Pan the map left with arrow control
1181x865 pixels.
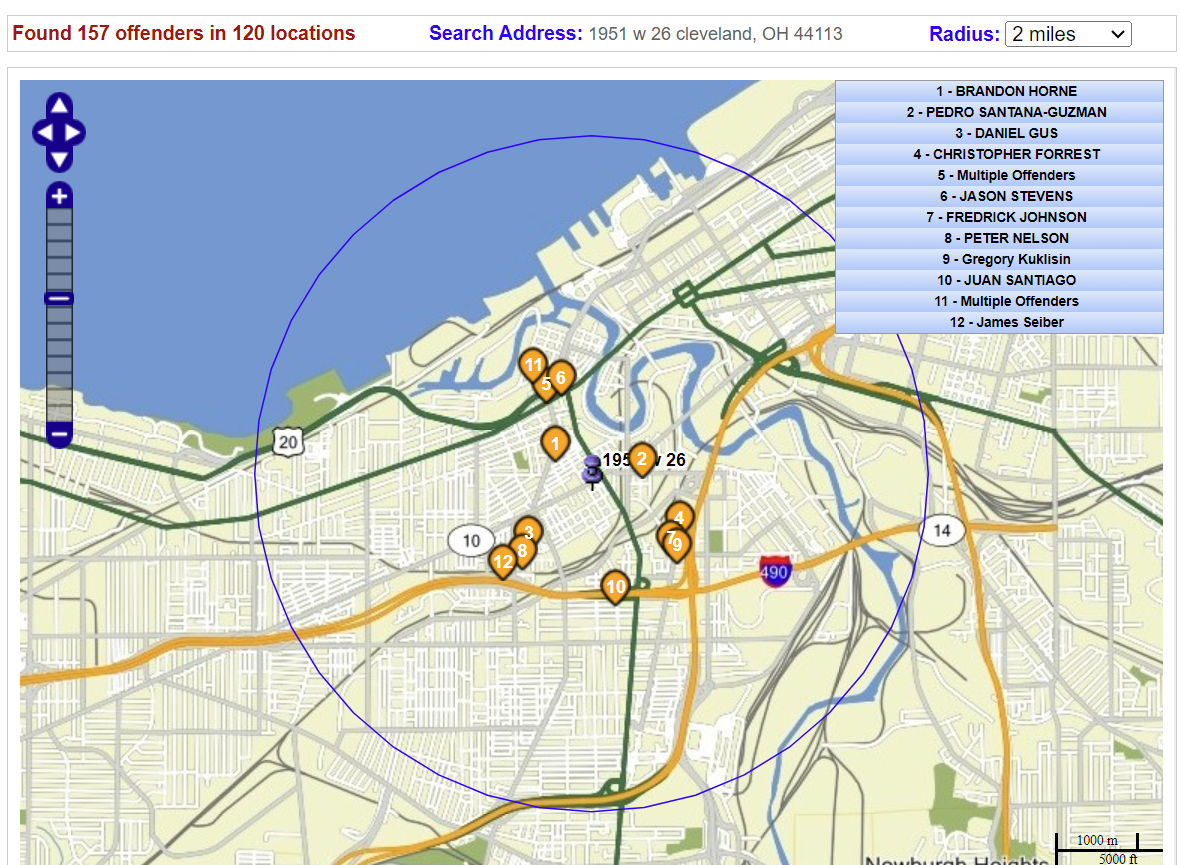click(44, 133)
